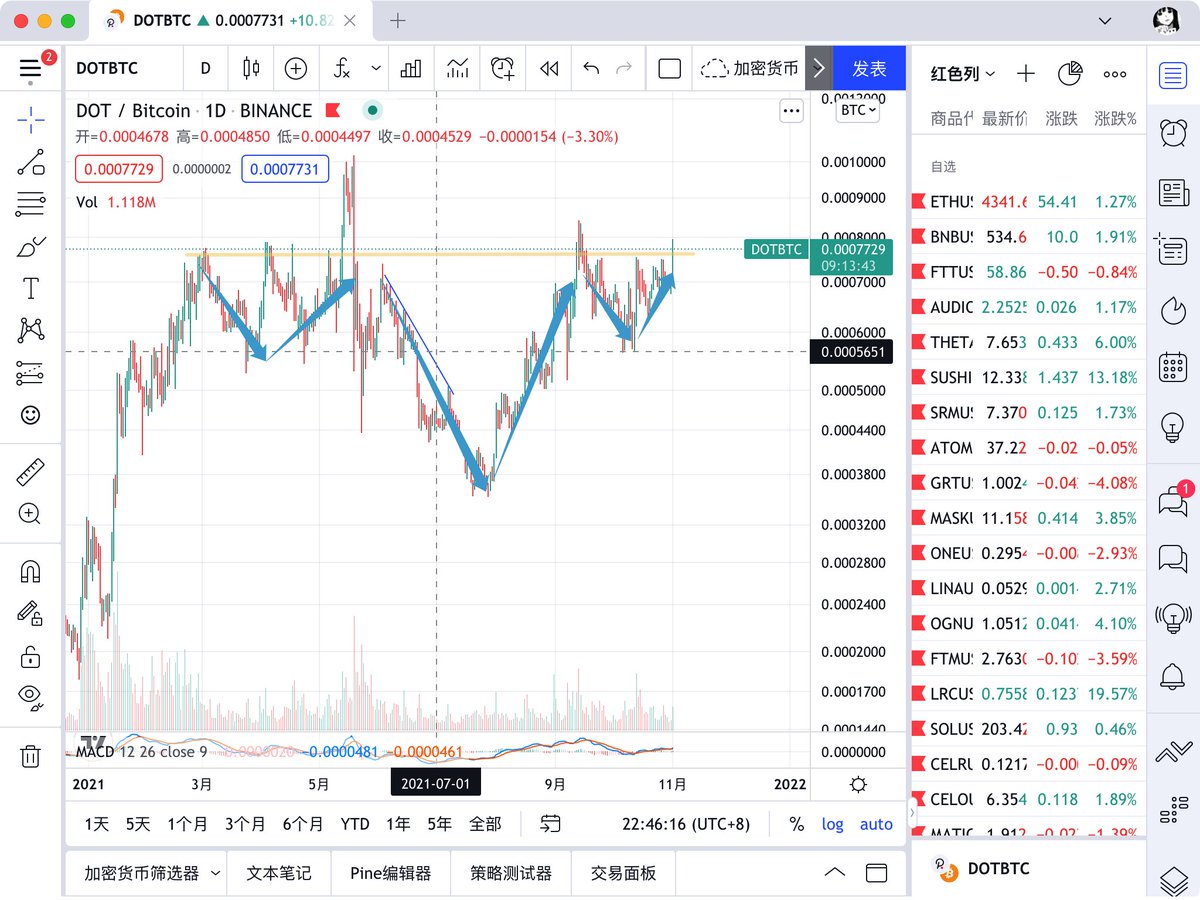Click the blue buy price 0.0007731 button
Image resolution: width=1200 pixels, height=900 pixels.
tap(284, 169)
